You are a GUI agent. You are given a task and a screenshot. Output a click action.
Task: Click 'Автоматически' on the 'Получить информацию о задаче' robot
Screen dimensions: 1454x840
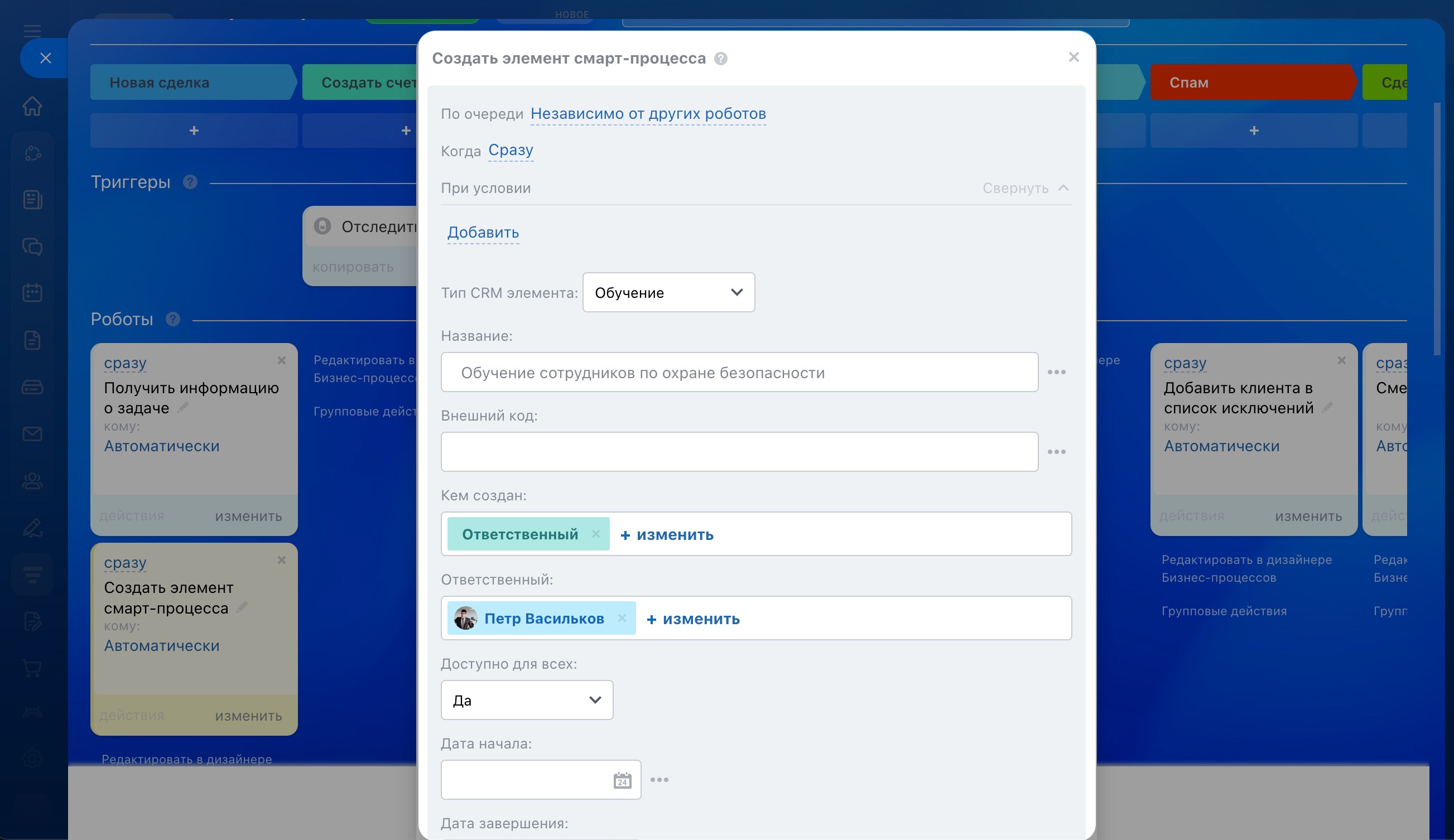point(162,446)
